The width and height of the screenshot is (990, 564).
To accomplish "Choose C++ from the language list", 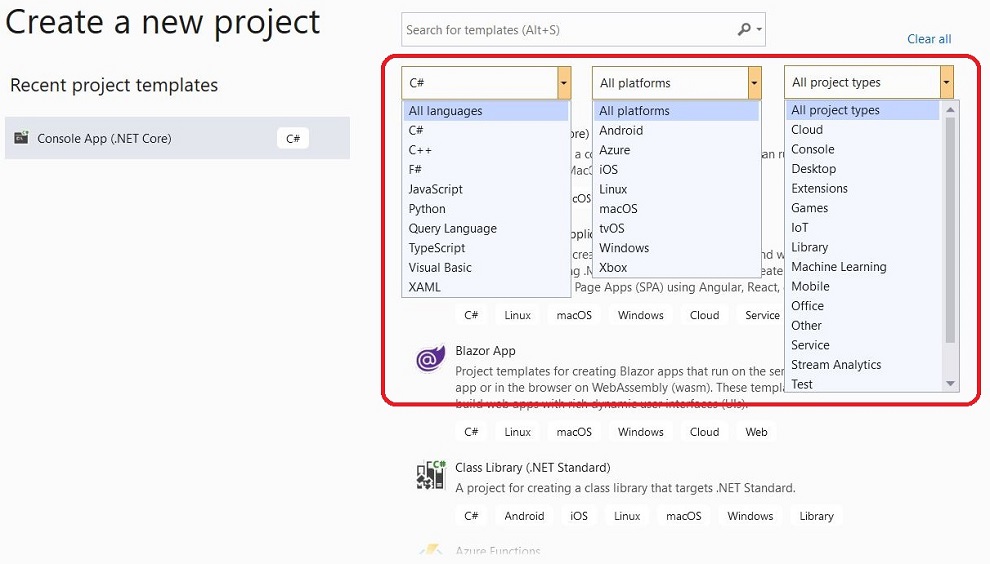I will 486,150.
